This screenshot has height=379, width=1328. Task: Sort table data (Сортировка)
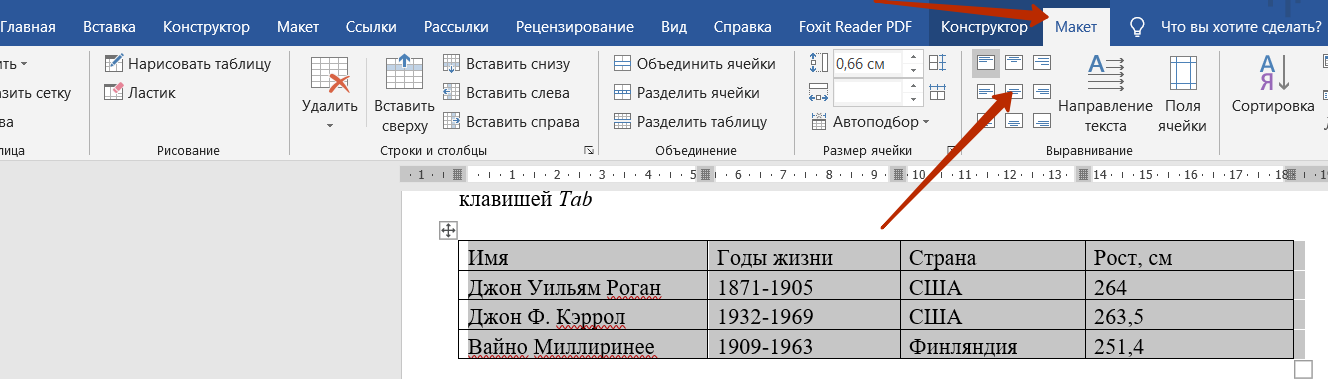(1272, 85)
